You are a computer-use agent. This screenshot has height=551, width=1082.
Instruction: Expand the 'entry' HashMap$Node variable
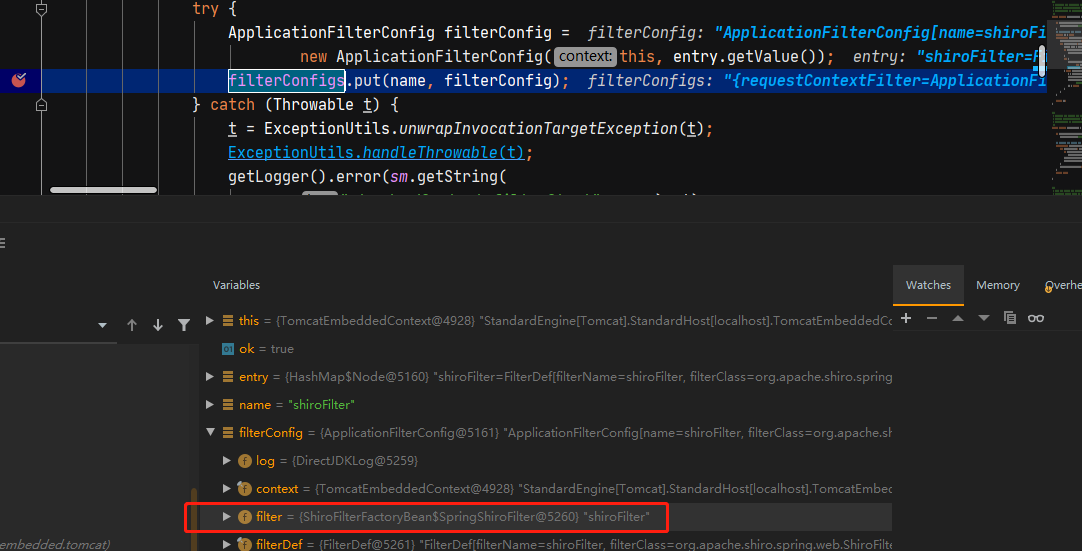210,377
